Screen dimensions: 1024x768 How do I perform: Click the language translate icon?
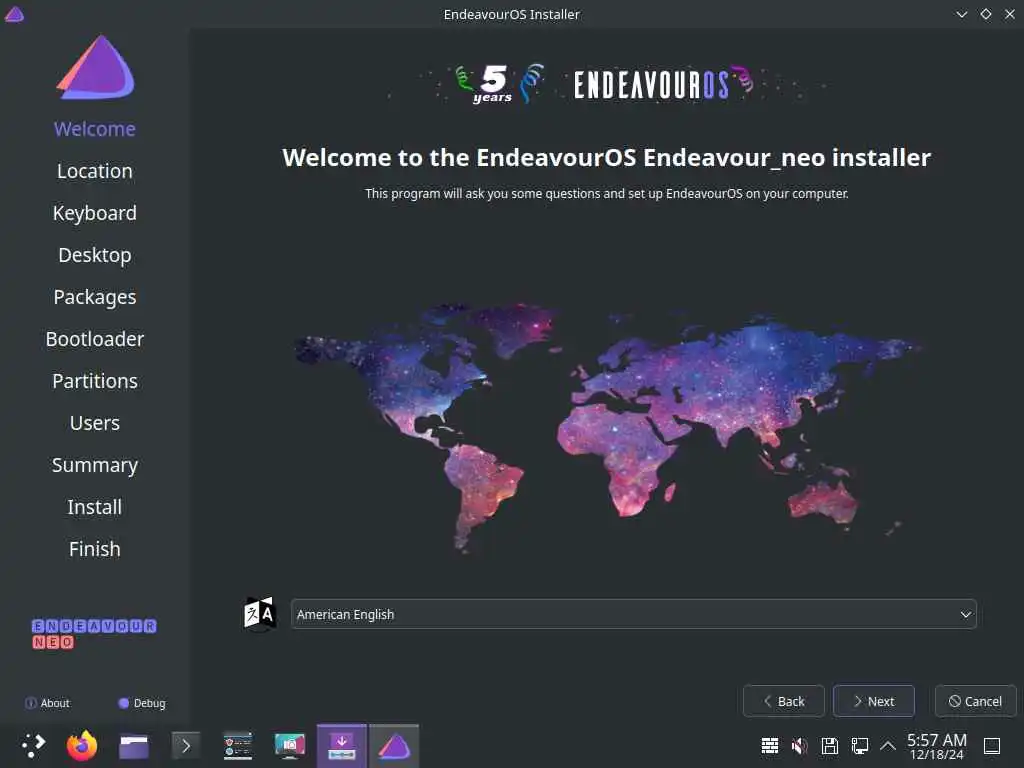pyautogui.click(x=259, y=614)
